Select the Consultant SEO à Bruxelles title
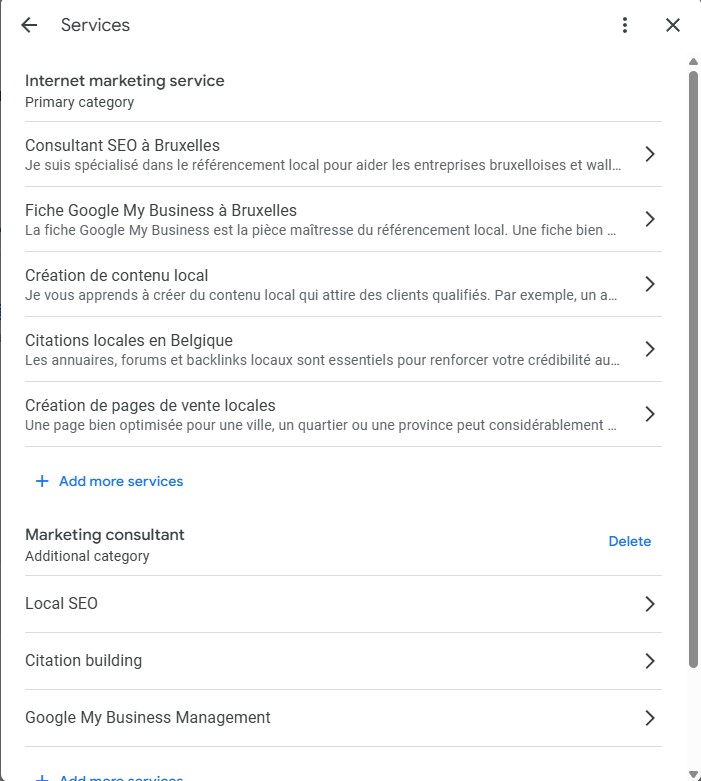The width and height of the screenshot is (701, 781). coord(123,145)
